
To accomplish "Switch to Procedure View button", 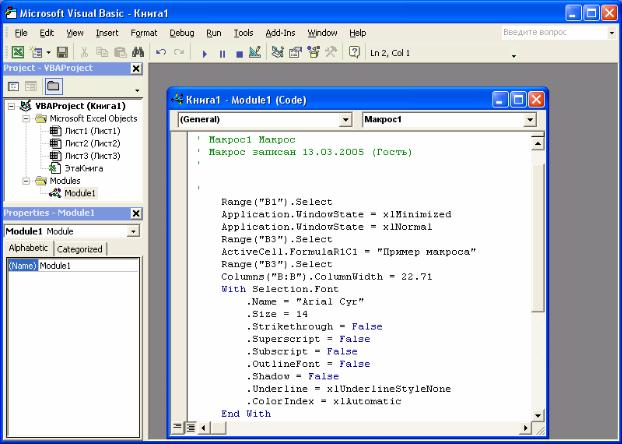I will click(177, 427).
